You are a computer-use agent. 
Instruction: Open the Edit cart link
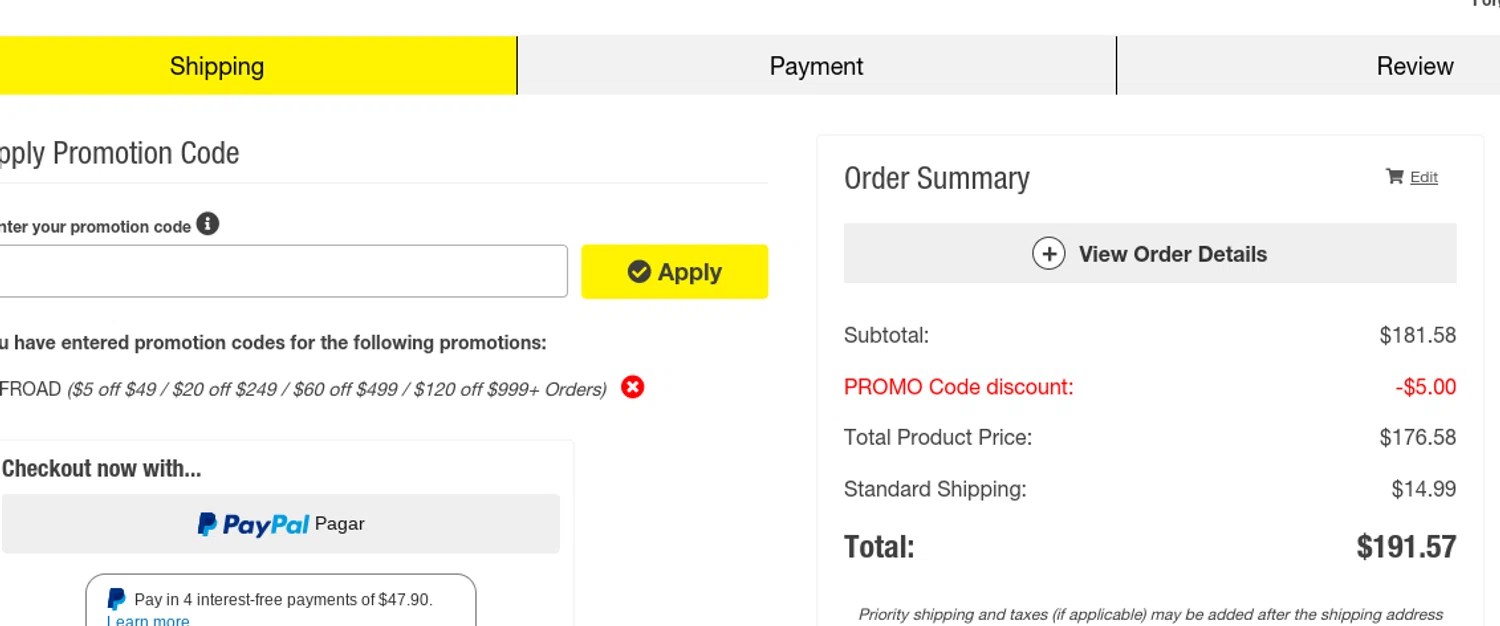(1423, 177)
